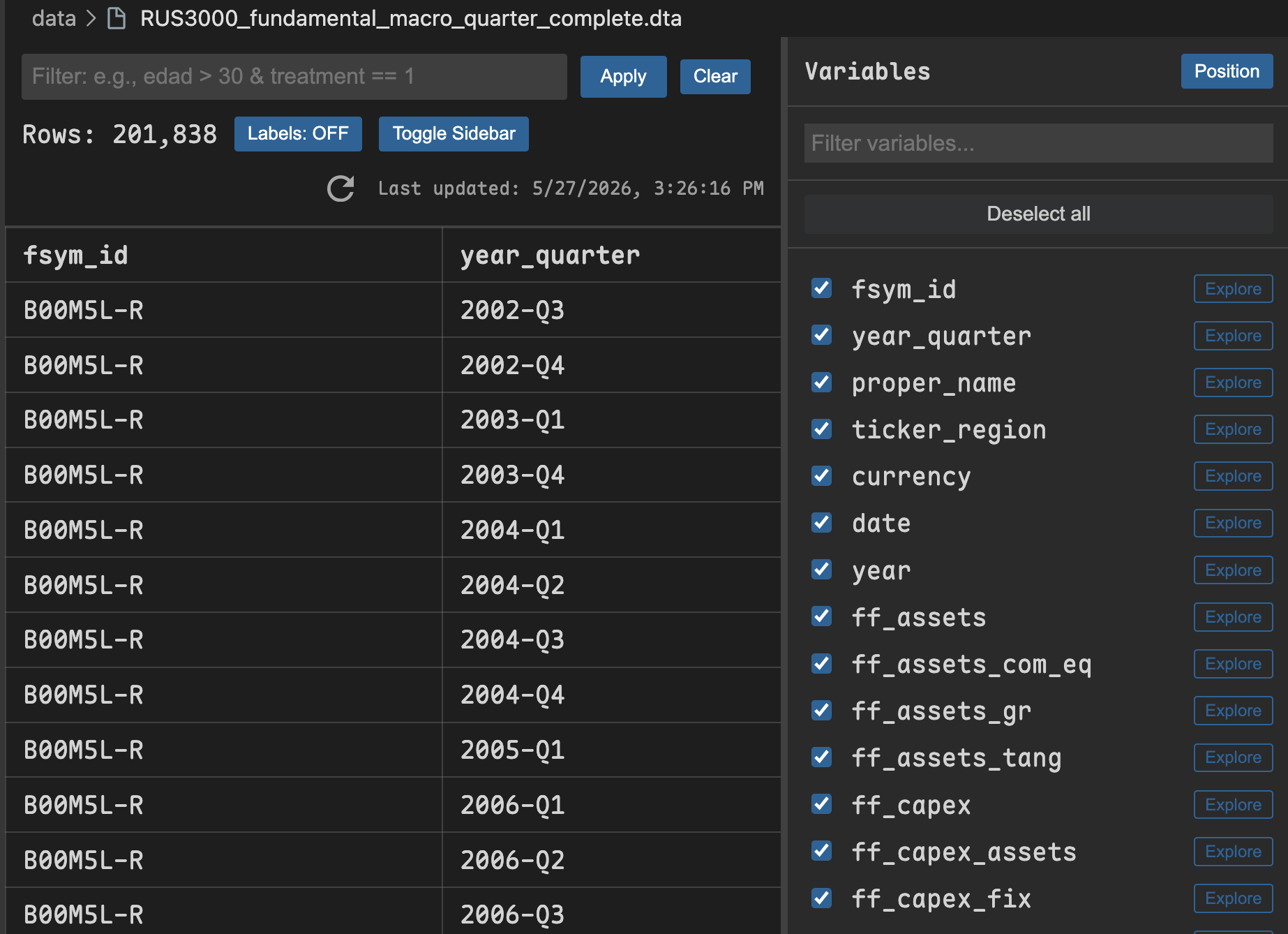Deselect all variables
Image resolution: width=1288 pixels, height=934 pixels.
1038,214
